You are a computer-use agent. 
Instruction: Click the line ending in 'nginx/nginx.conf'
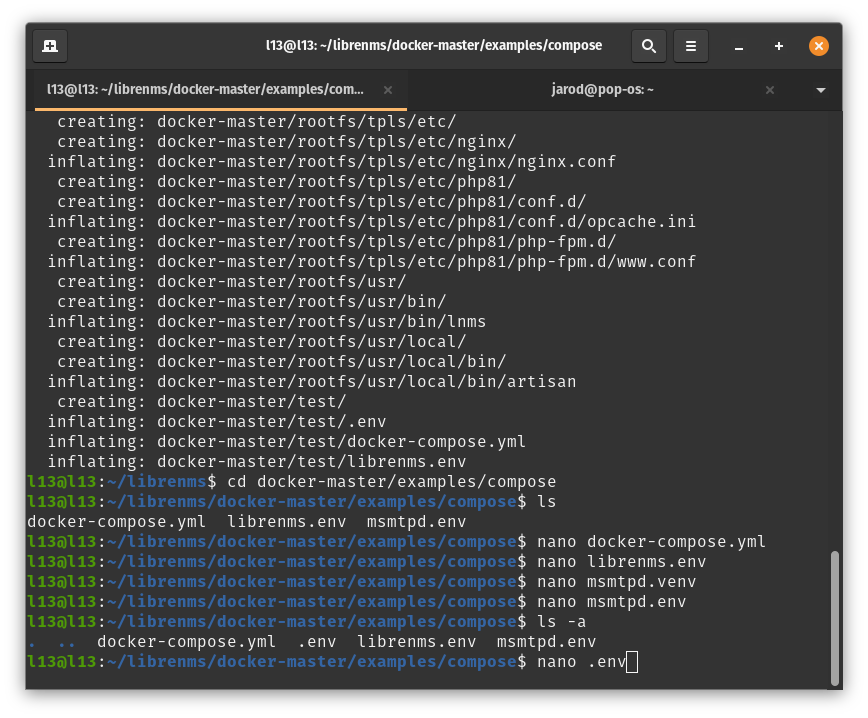(332, 162)
